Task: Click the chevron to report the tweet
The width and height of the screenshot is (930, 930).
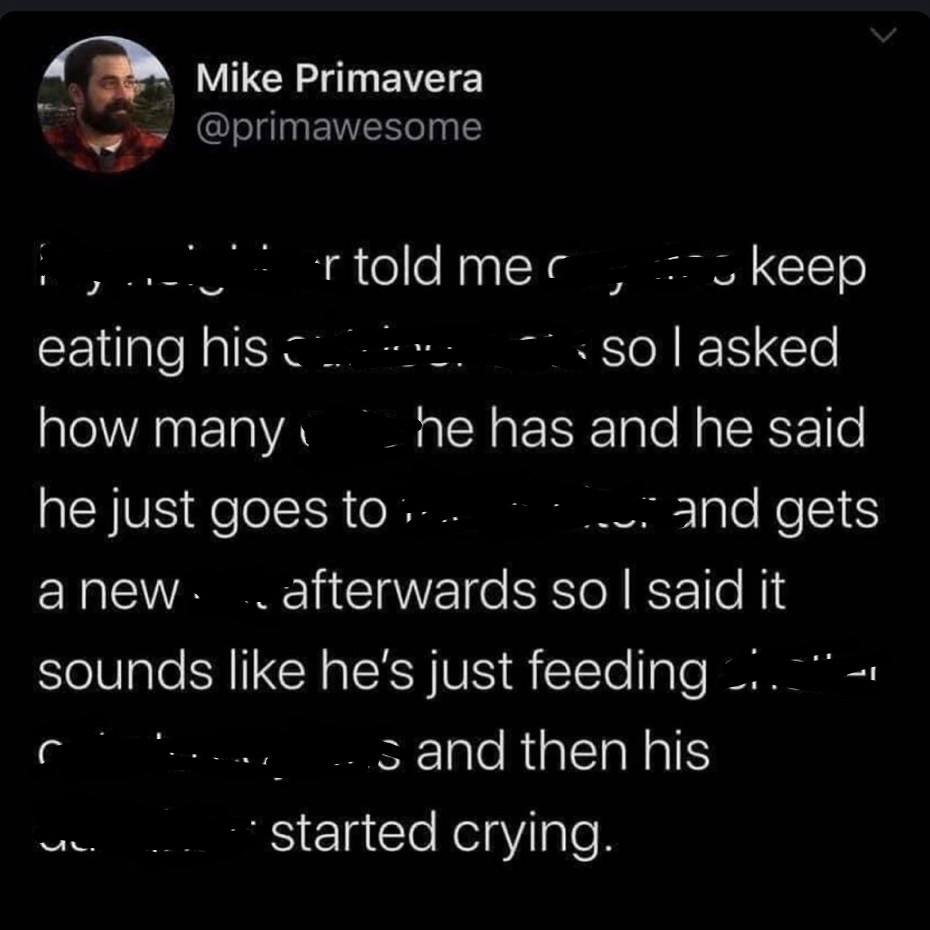Action: tap(883, 35)
